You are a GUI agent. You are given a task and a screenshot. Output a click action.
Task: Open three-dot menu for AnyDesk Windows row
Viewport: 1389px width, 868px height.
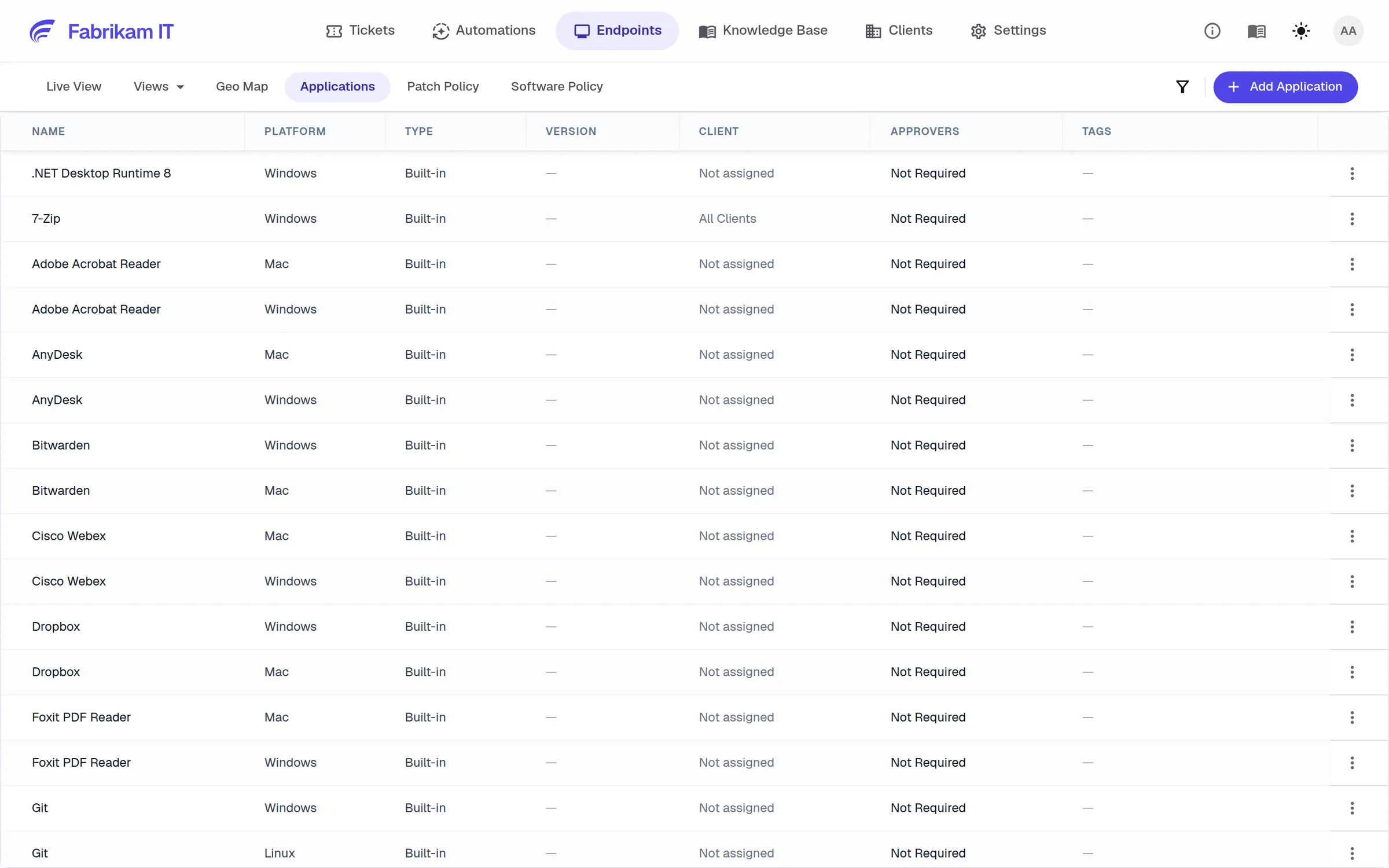(x=1352, y=400)
